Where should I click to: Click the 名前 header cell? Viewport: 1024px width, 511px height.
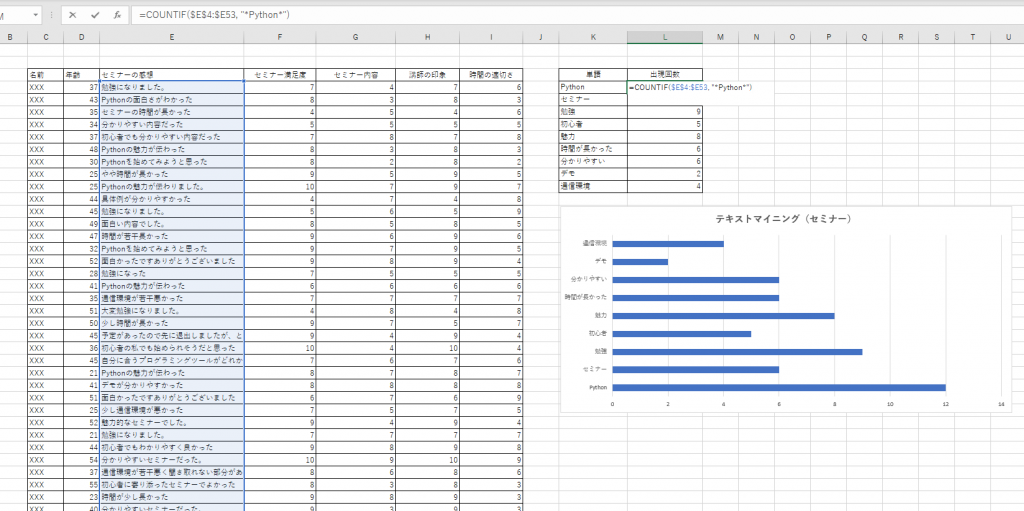[46, 74]
